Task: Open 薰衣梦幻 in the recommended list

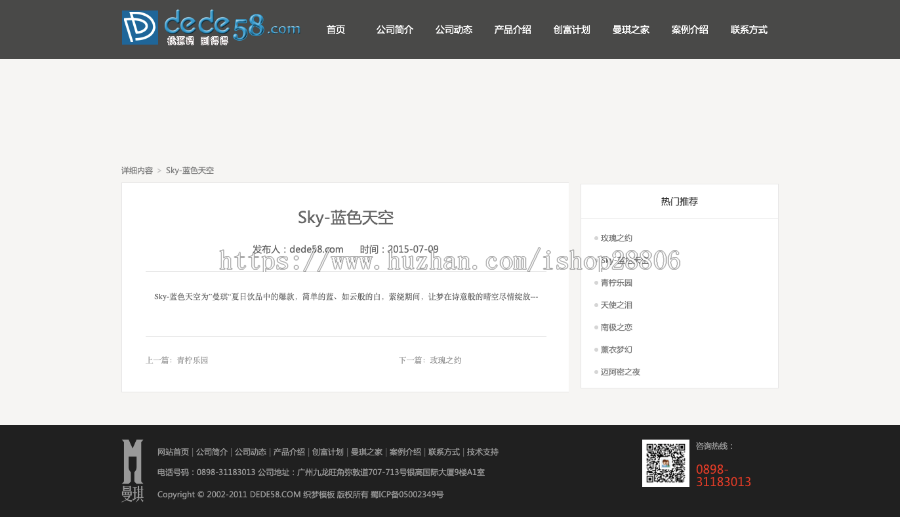Action: 616,349
